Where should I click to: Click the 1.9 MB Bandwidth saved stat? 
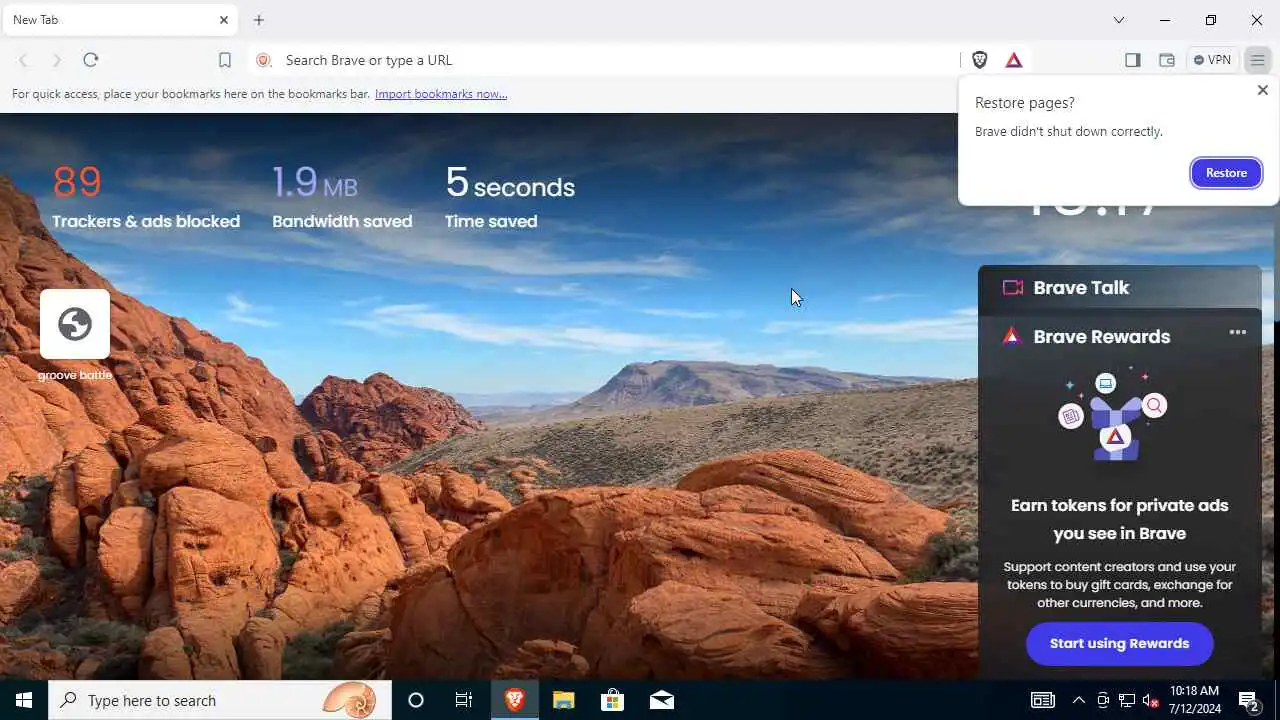tap(342, 197)
